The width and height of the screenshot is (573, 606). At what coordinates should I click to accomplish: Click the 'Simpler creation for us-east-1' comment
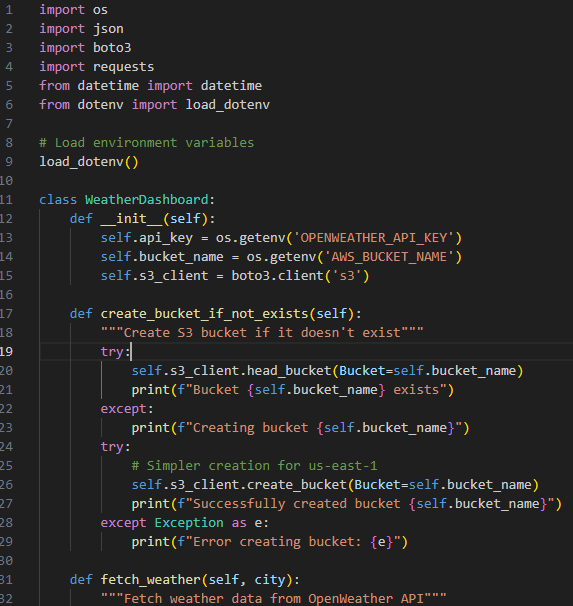click(254, 466)
